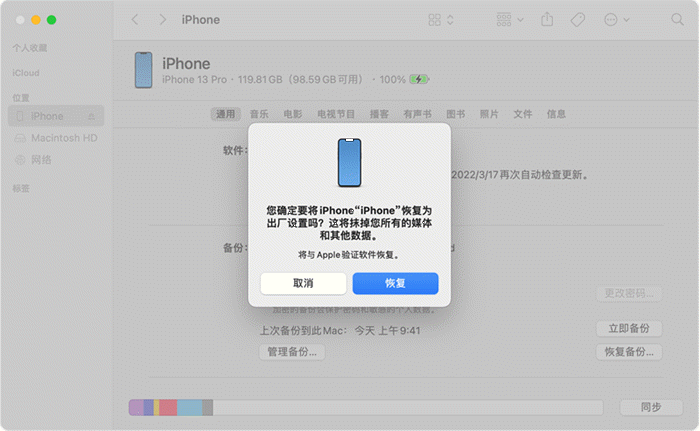Click the forward navigation arrow
The image size is (700, 431).
tap(161, 20)
